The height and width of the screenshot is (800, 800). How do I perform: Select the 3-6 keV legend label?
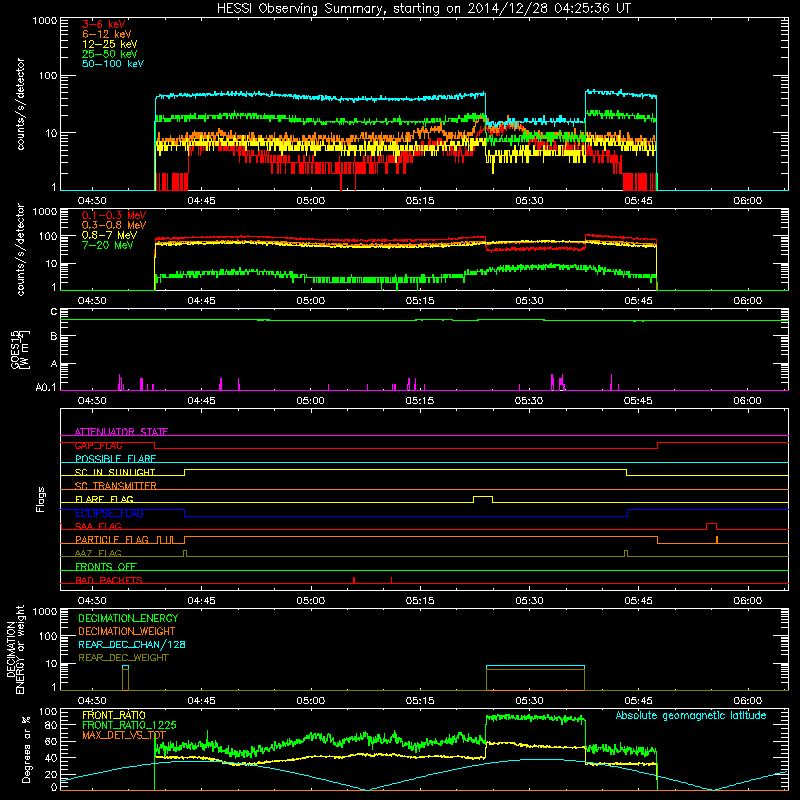pos(104,24)
